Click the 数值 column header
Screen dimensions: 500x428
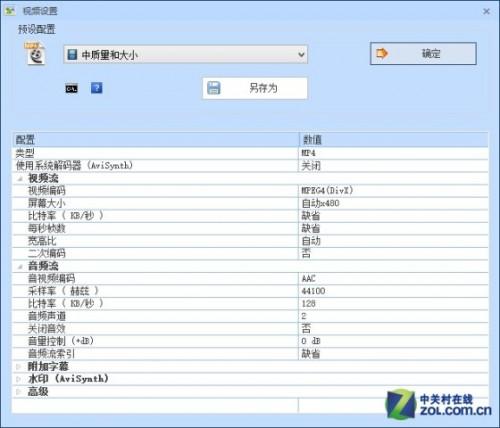click(394, 140)
